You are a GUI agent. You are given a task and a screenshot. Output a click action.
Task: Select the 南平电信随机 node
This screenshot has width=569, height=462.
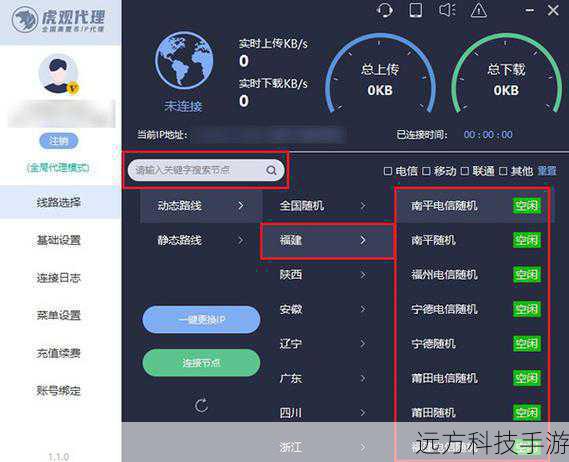point(475,206)
